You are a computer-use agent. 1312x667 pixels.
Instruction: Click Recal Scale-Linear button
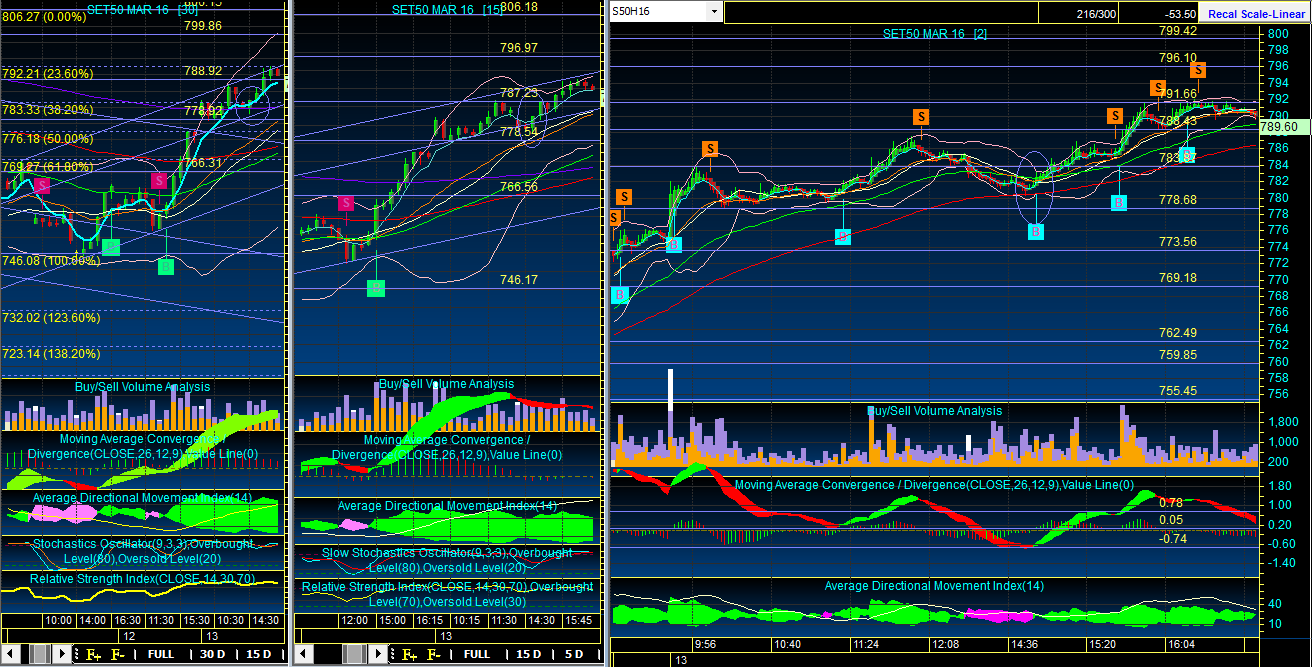pos(1254,14)
